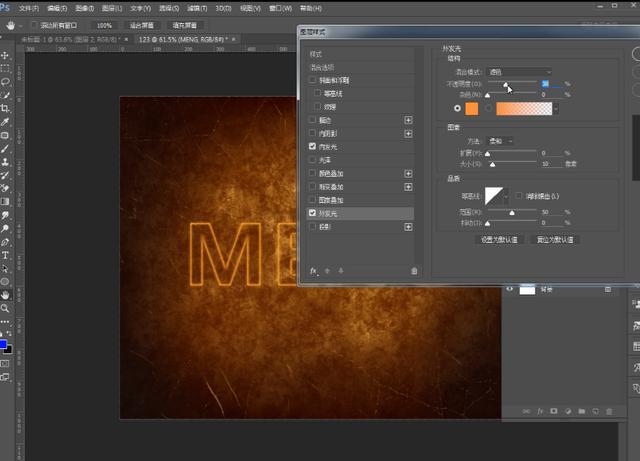Click the trash icon in Layer Style list
The image size is (640, 461).
click(x=414, y=271)
